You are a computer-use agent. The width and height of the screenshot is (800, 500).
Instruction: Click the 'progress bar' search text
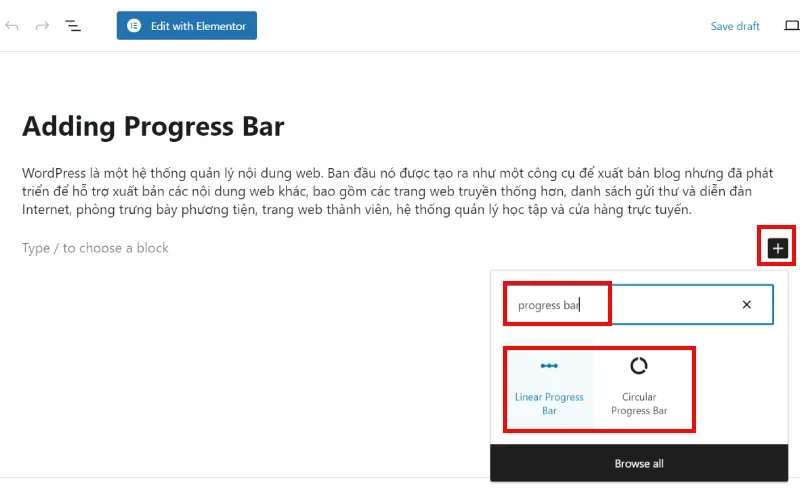[548, 305]
